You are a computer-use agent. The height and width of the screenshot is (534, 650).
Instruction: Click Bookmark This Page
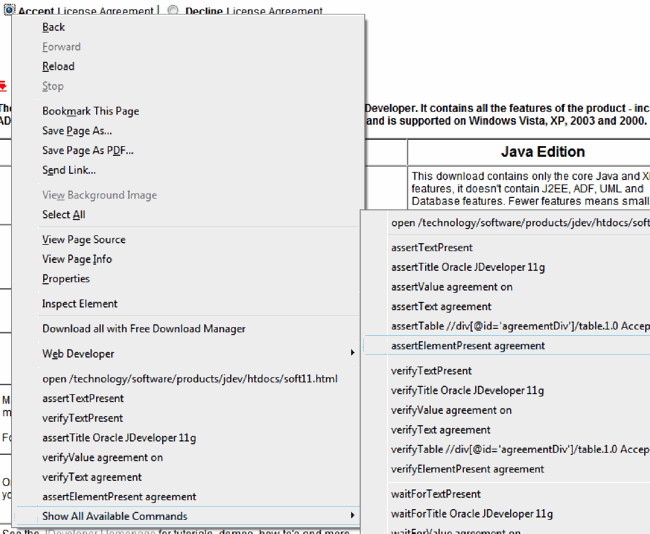[90, 111]
